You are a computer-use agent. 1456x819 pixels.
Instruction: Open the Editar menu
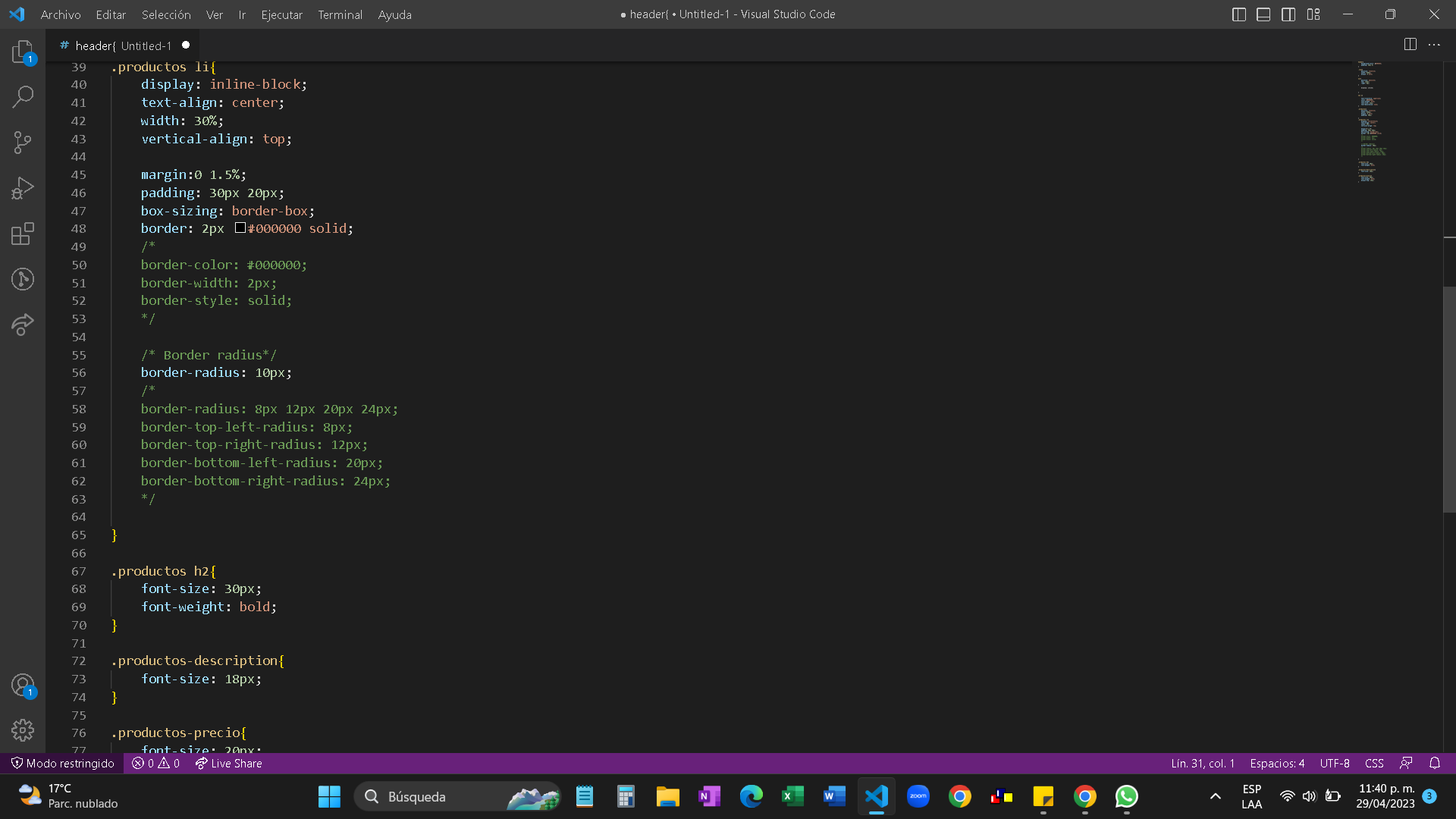coord(111,14)
